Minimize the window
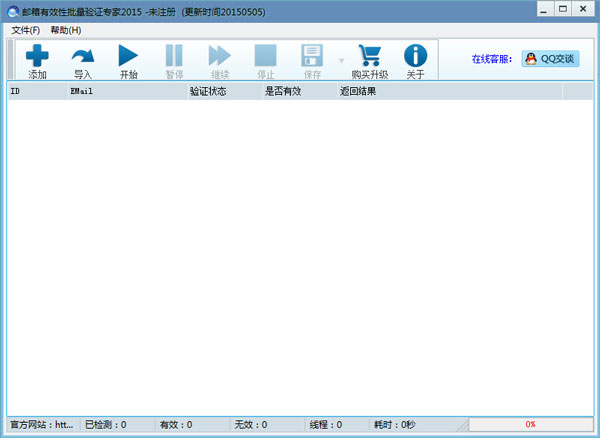This screenshot has width=600, height=438. click(544, 9)
